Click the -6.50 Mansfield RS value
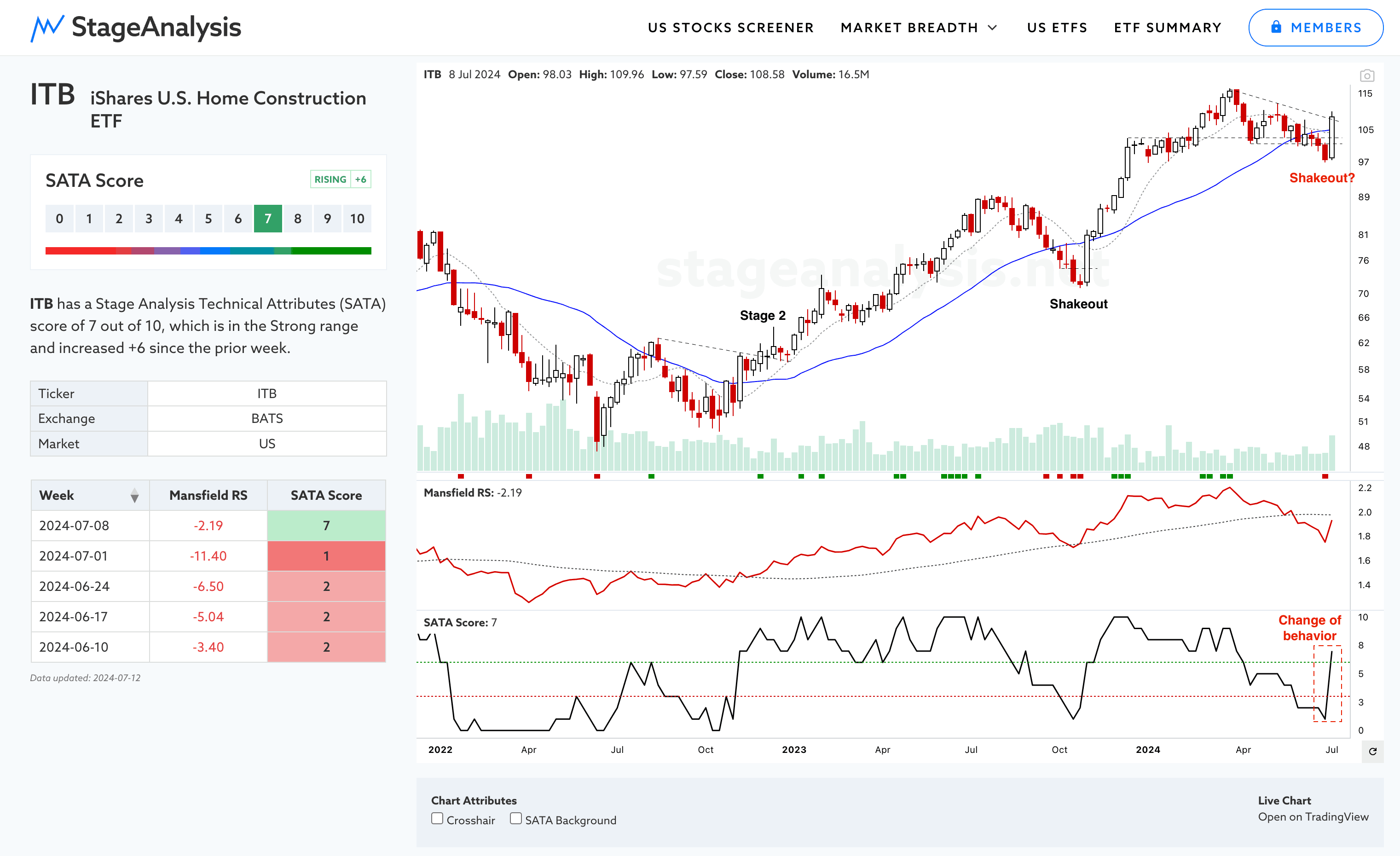 click(208, 586)
